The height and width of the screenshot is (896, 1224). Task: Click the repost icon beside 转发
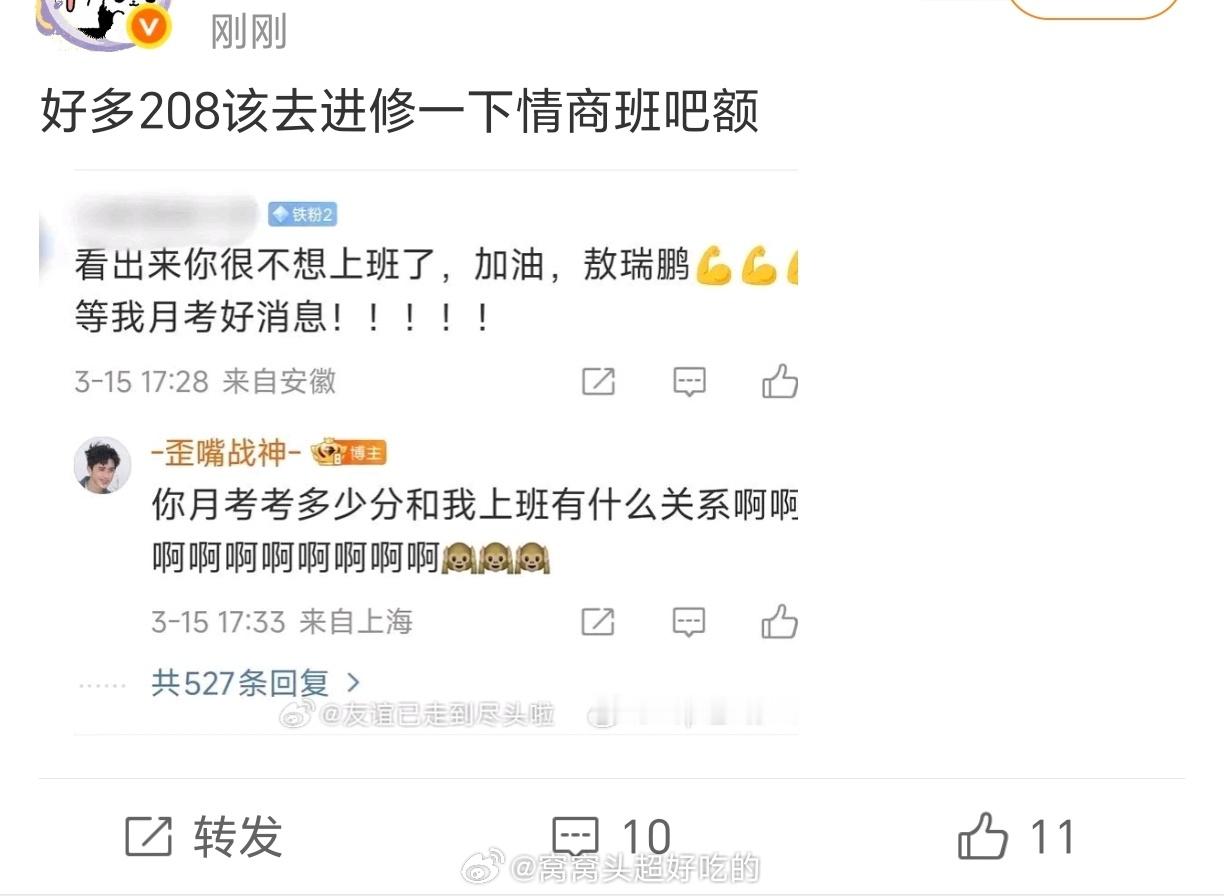[148, 836]
